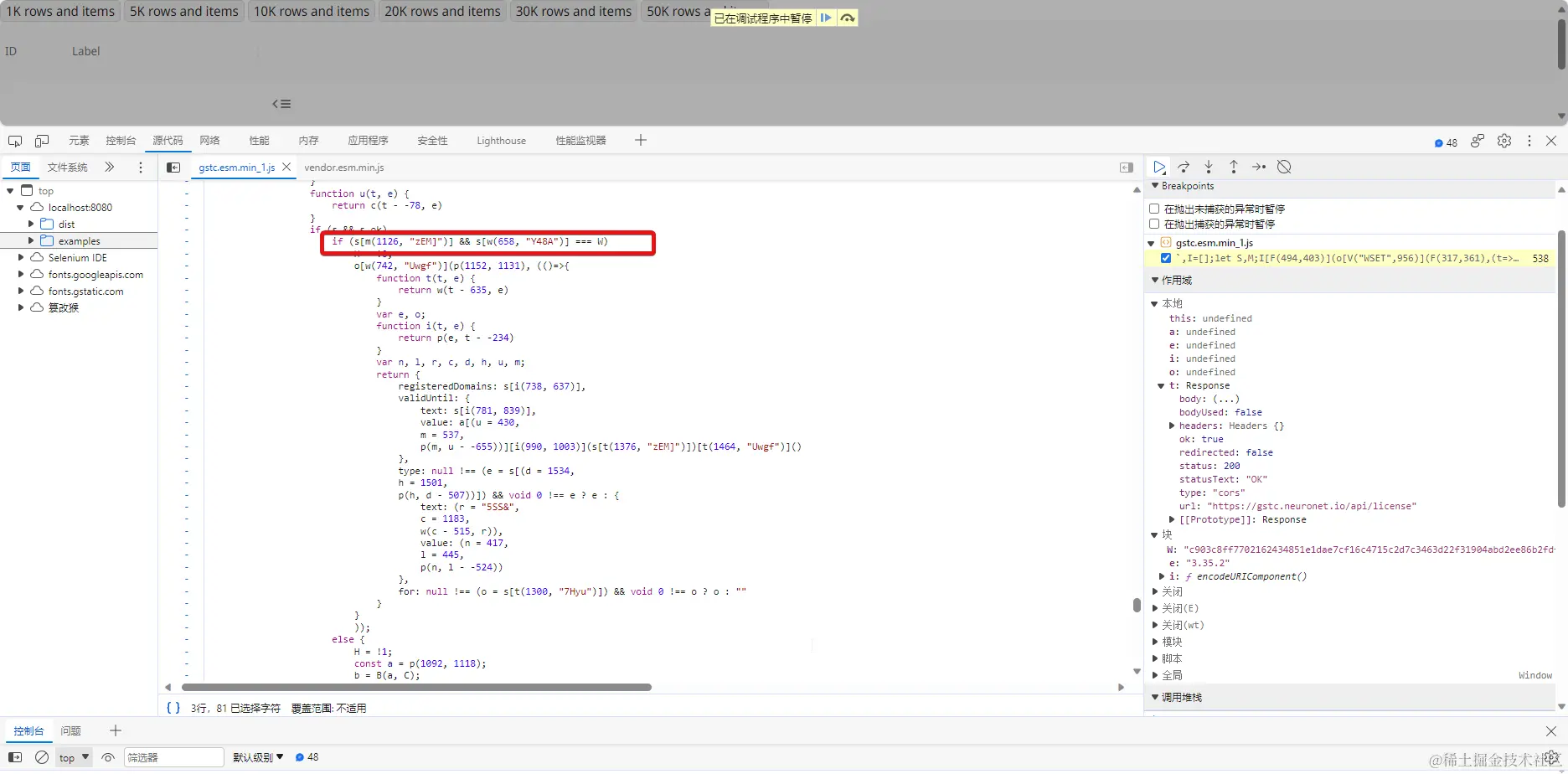Viewport: 1568px width, 774px height.
Task: Click the collapse list icon on page
Action: click(x=281, y=104)
